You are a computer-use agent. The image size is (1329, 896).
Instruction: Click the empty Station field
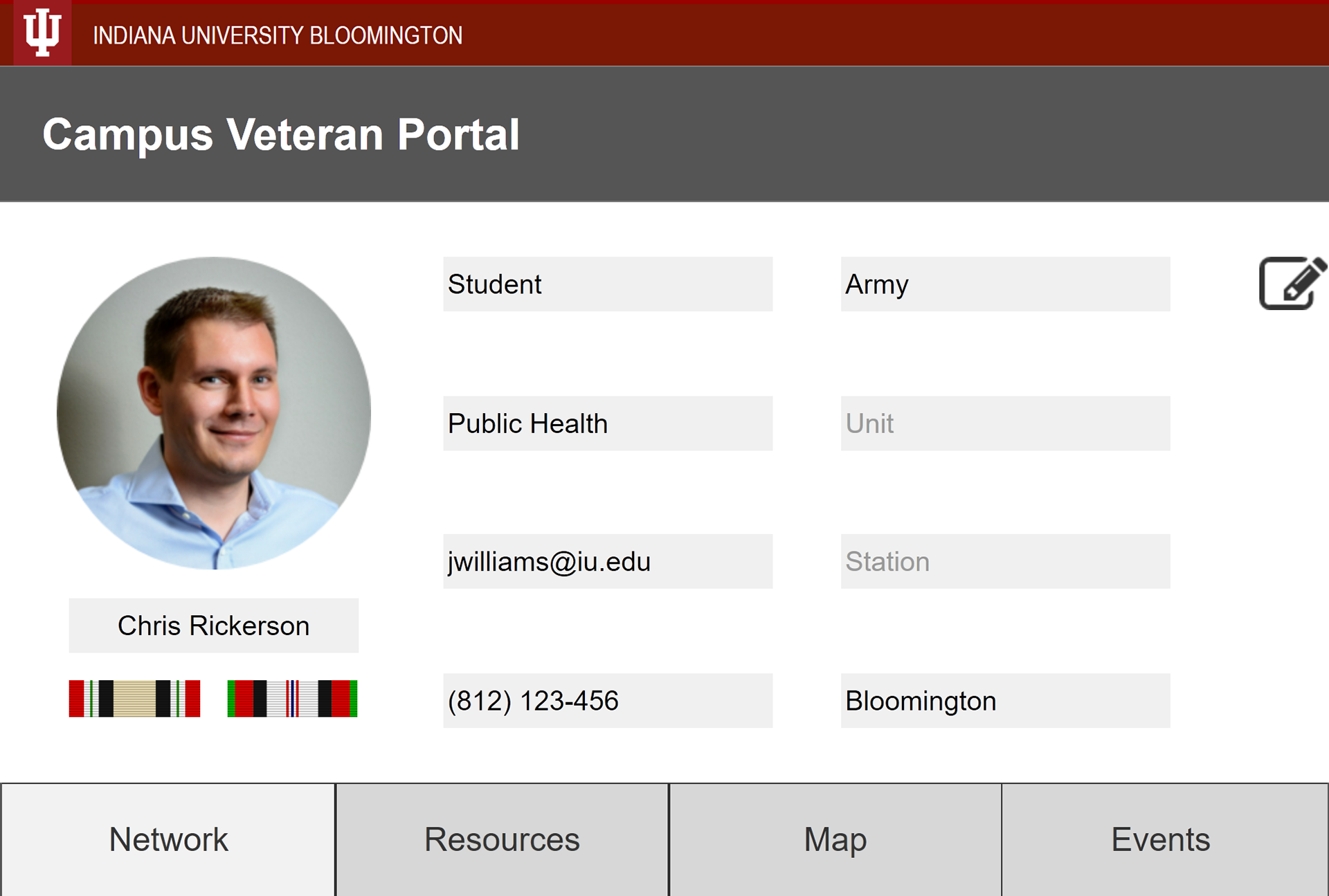click(x=1005, y=561)
